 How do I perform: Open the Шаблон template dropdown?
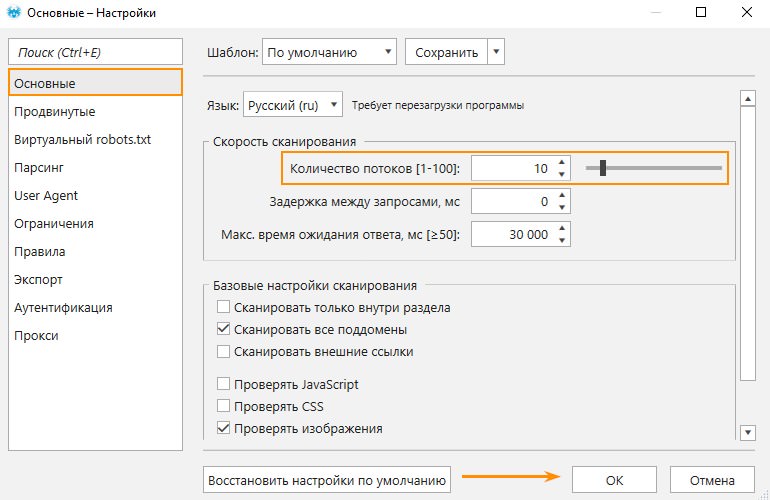(330, 52)
